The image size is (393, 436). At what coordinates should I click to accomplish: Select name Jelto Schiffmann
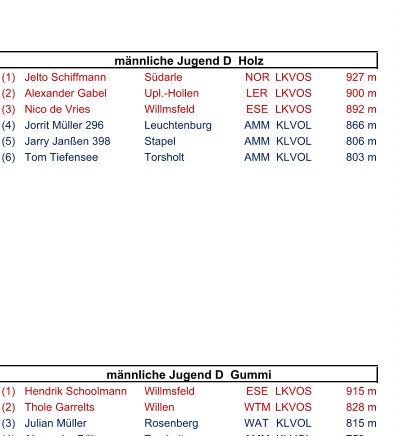pos(65,77)
